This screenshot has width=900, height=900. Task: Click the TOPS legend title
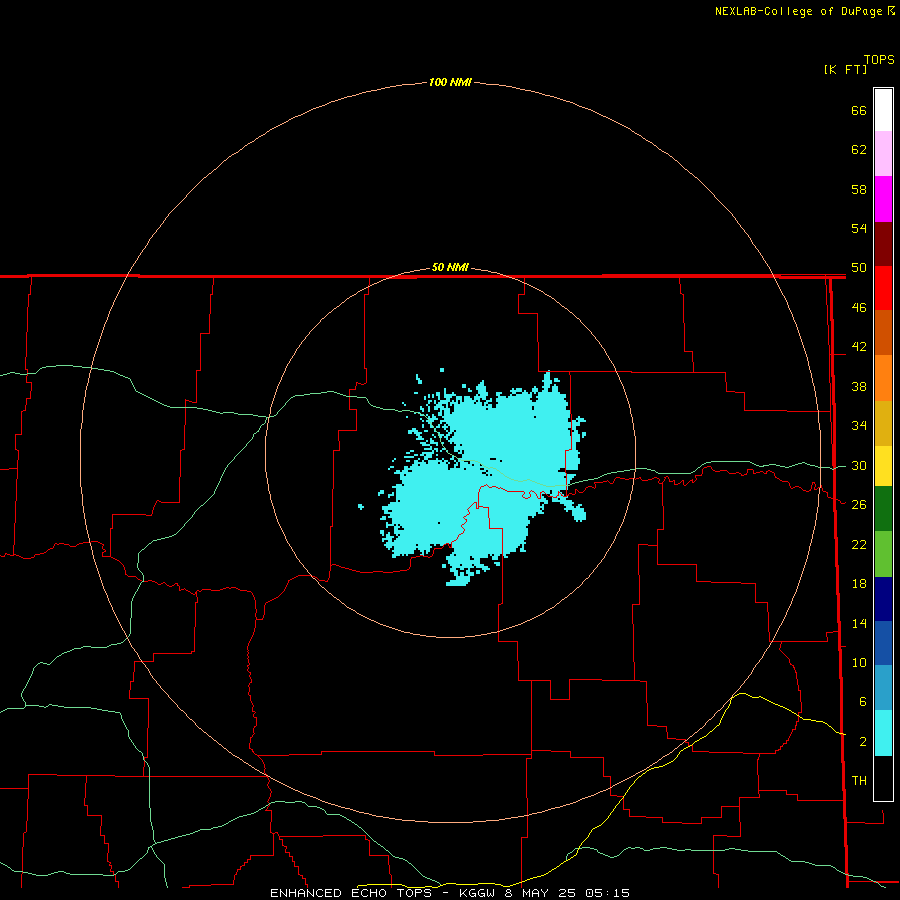(x=879, y=59)
